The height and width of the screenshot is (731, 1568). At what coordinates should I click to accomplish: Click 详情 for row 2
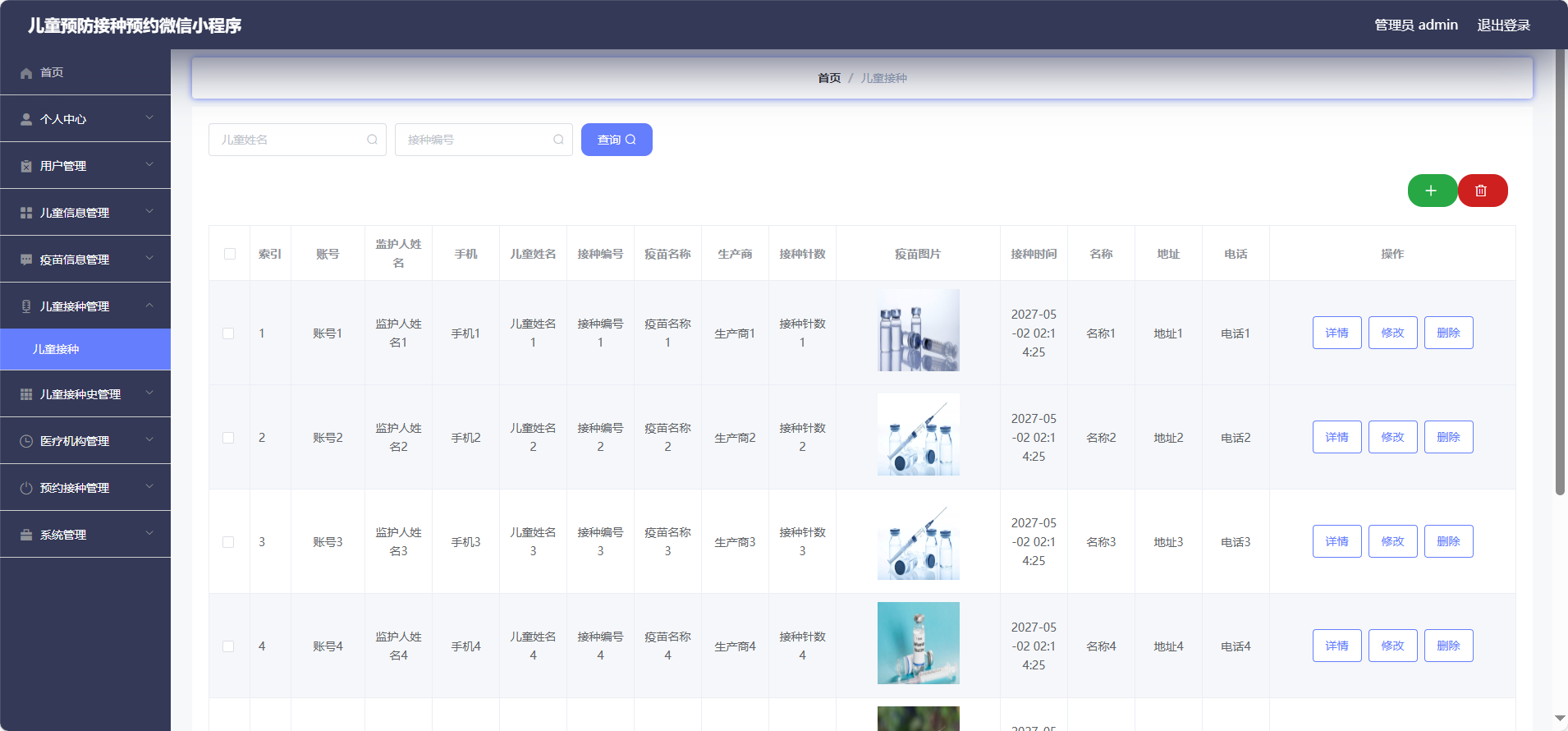pyautogui.click(x=1337, y=437)
